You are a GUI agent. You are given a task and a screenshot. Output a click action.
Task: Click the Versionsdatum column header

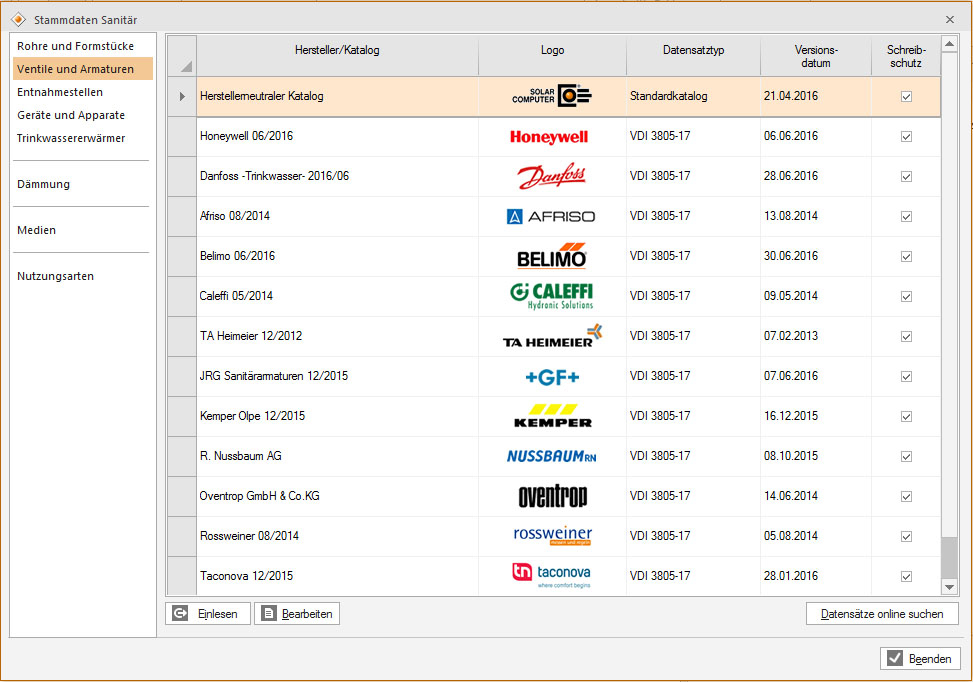click(x=816, y=56)
